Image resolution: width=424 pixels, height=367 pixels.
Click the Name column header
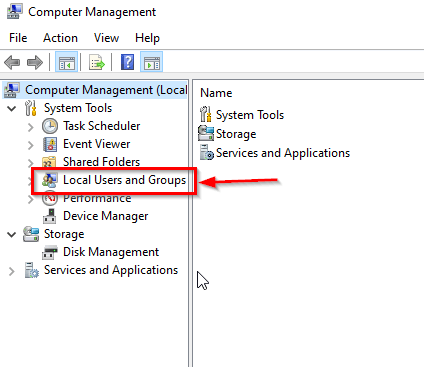point(216,93)
